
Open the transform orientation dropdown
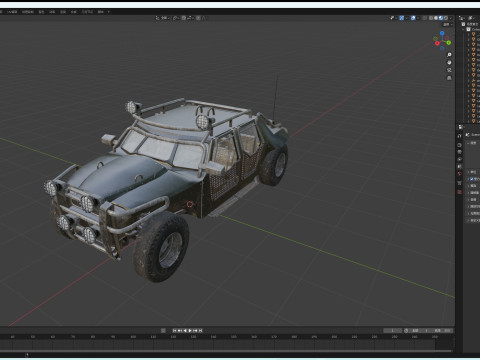[x=162, y=18]
